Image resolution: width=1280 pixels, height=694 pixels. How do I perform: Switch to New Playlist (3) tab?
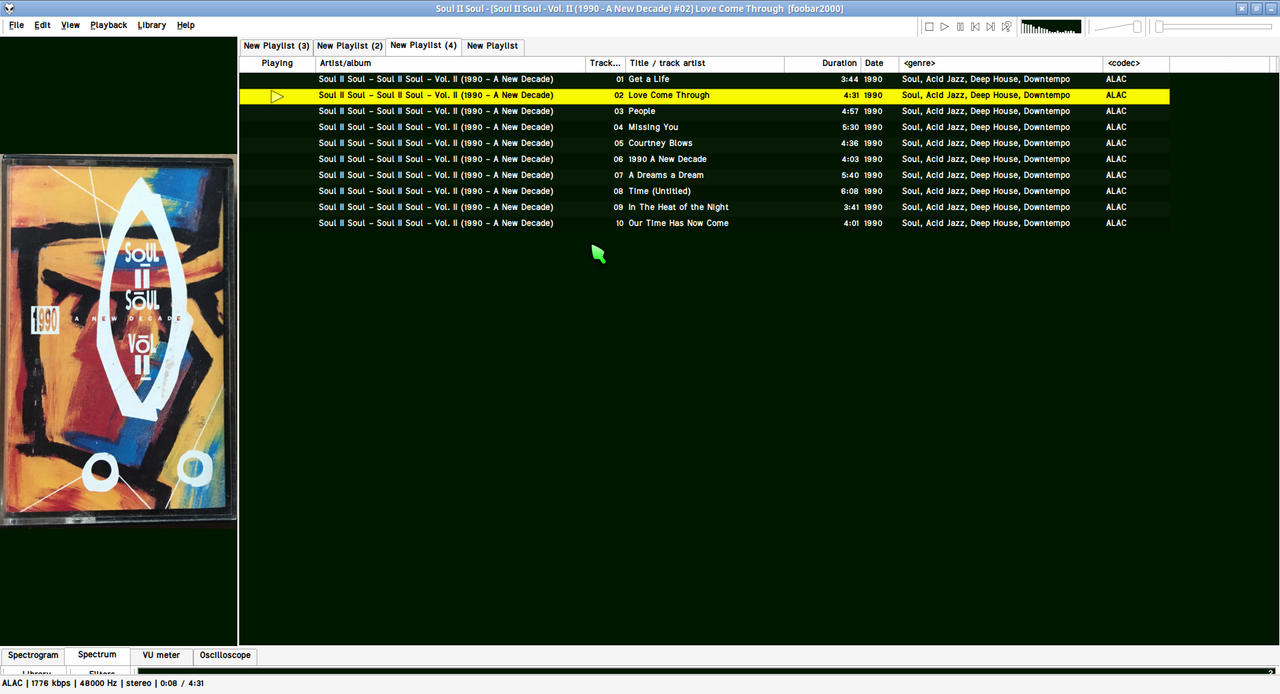276,46
